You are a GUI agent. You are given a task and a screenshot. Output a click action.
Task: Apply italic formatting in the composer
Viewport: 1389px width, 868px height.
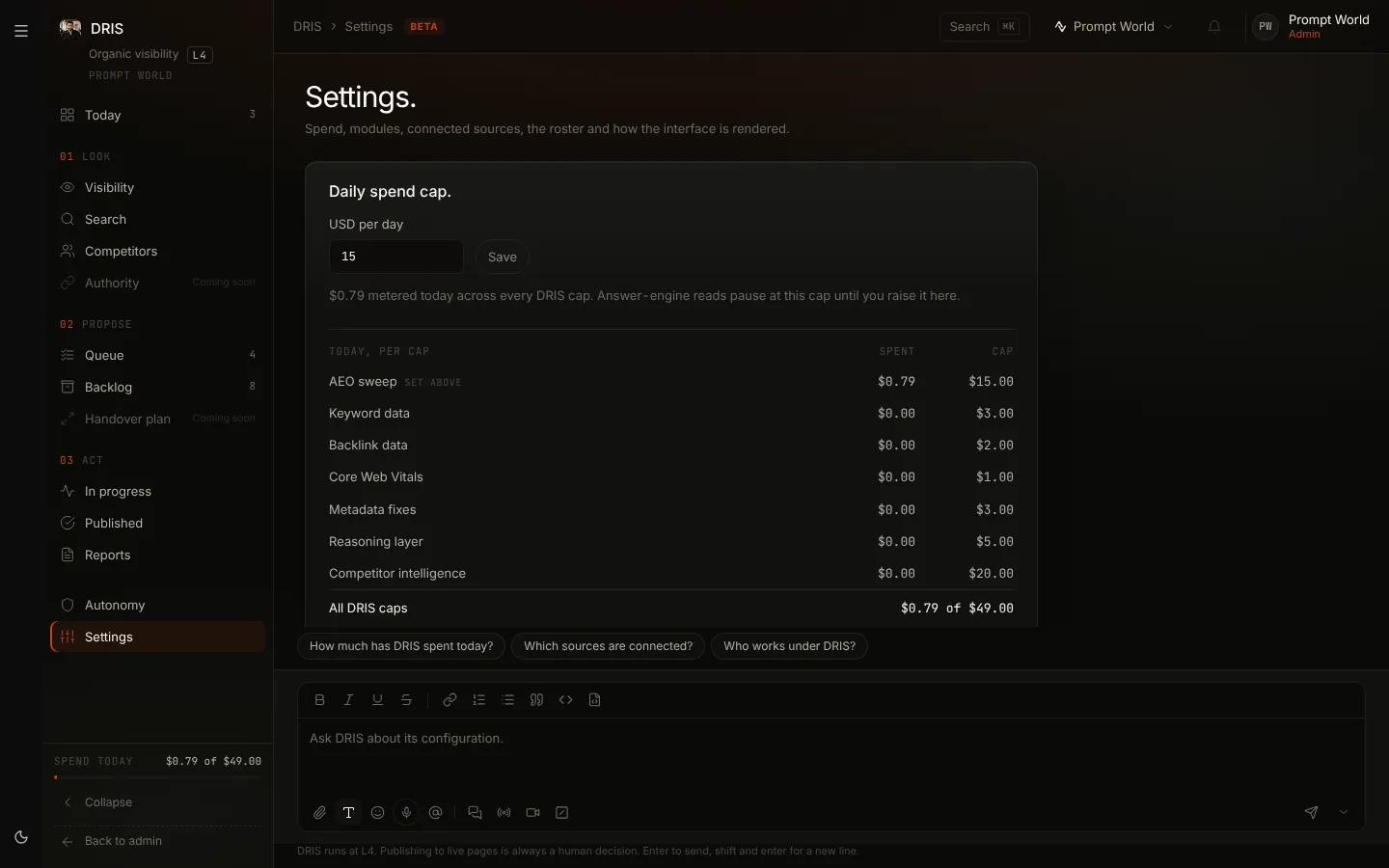pyautogui.click(x=349, y=700)
